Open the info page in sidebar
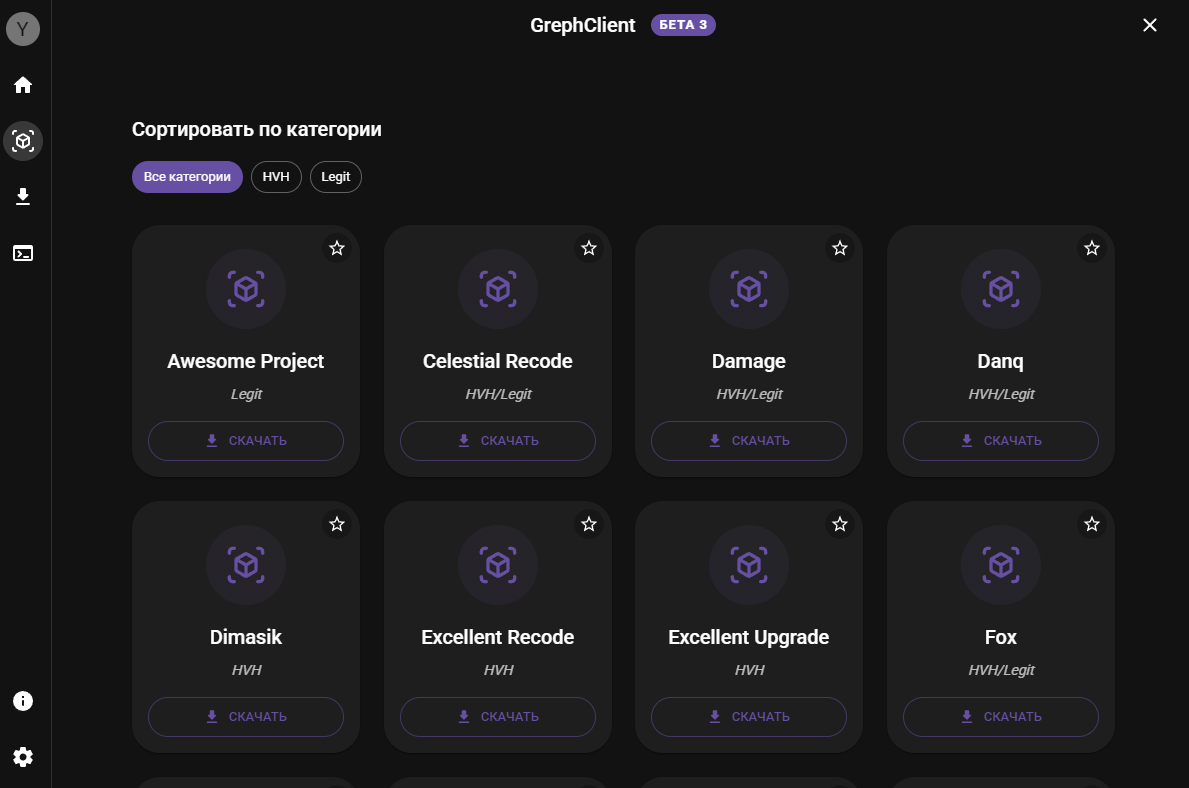 click(23, 701)
